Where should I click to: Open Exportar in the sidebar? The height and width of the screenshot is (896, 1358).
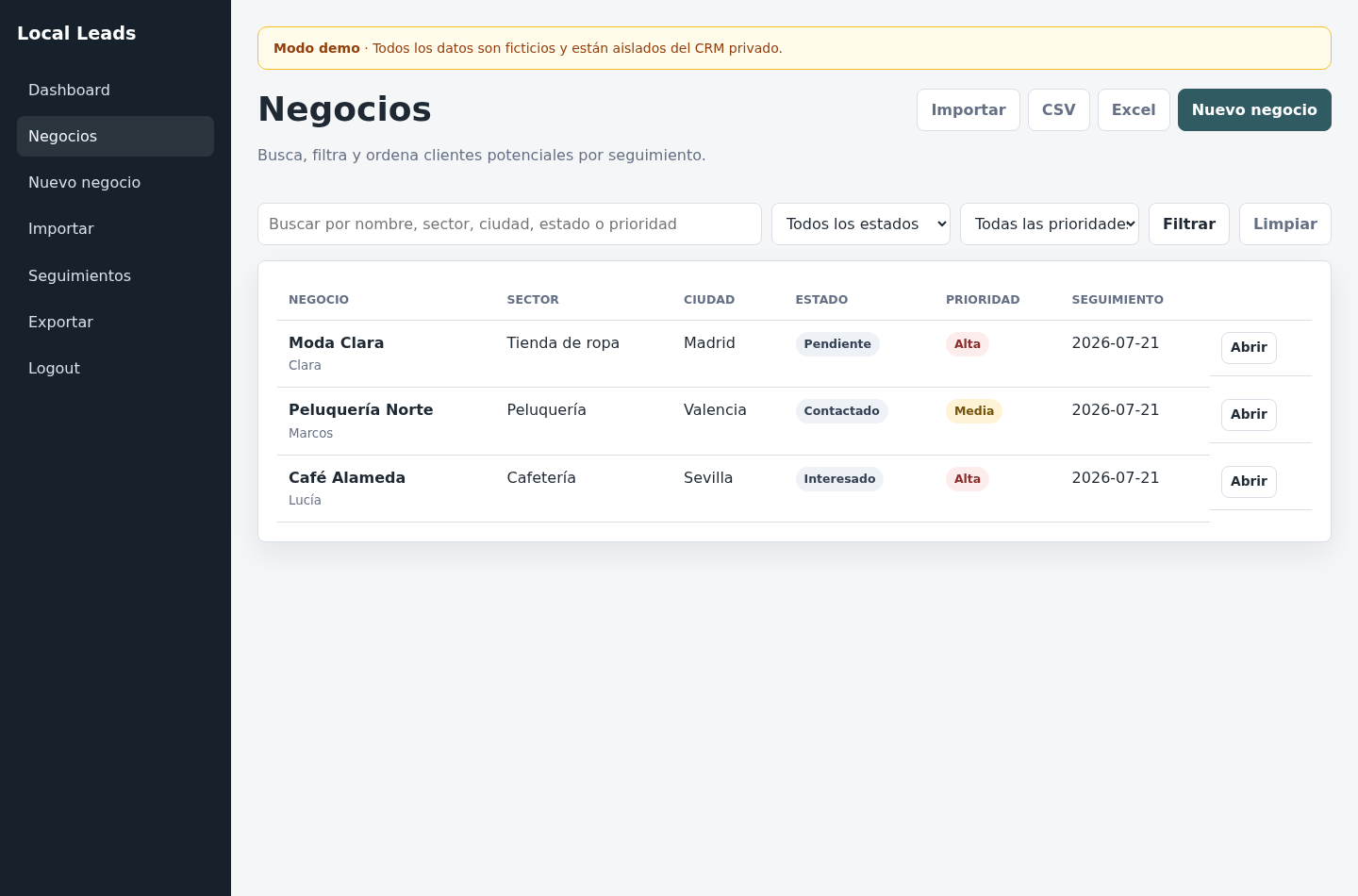click(x=115, y=322)
